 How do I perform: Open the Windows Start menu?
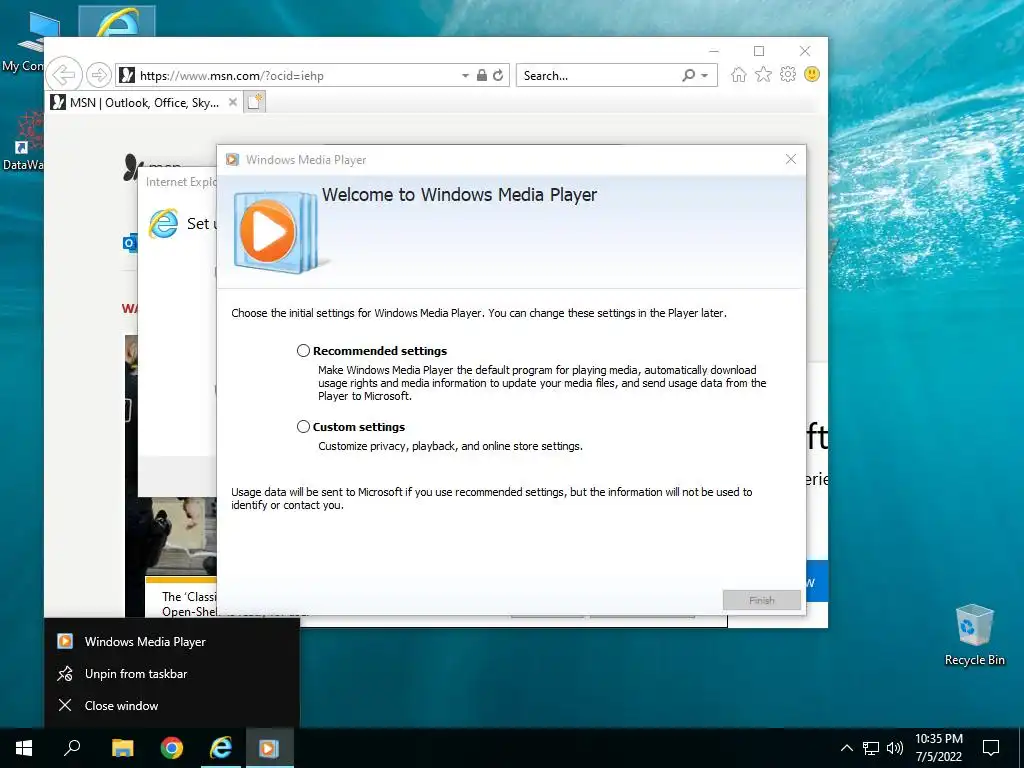(24, 748)
